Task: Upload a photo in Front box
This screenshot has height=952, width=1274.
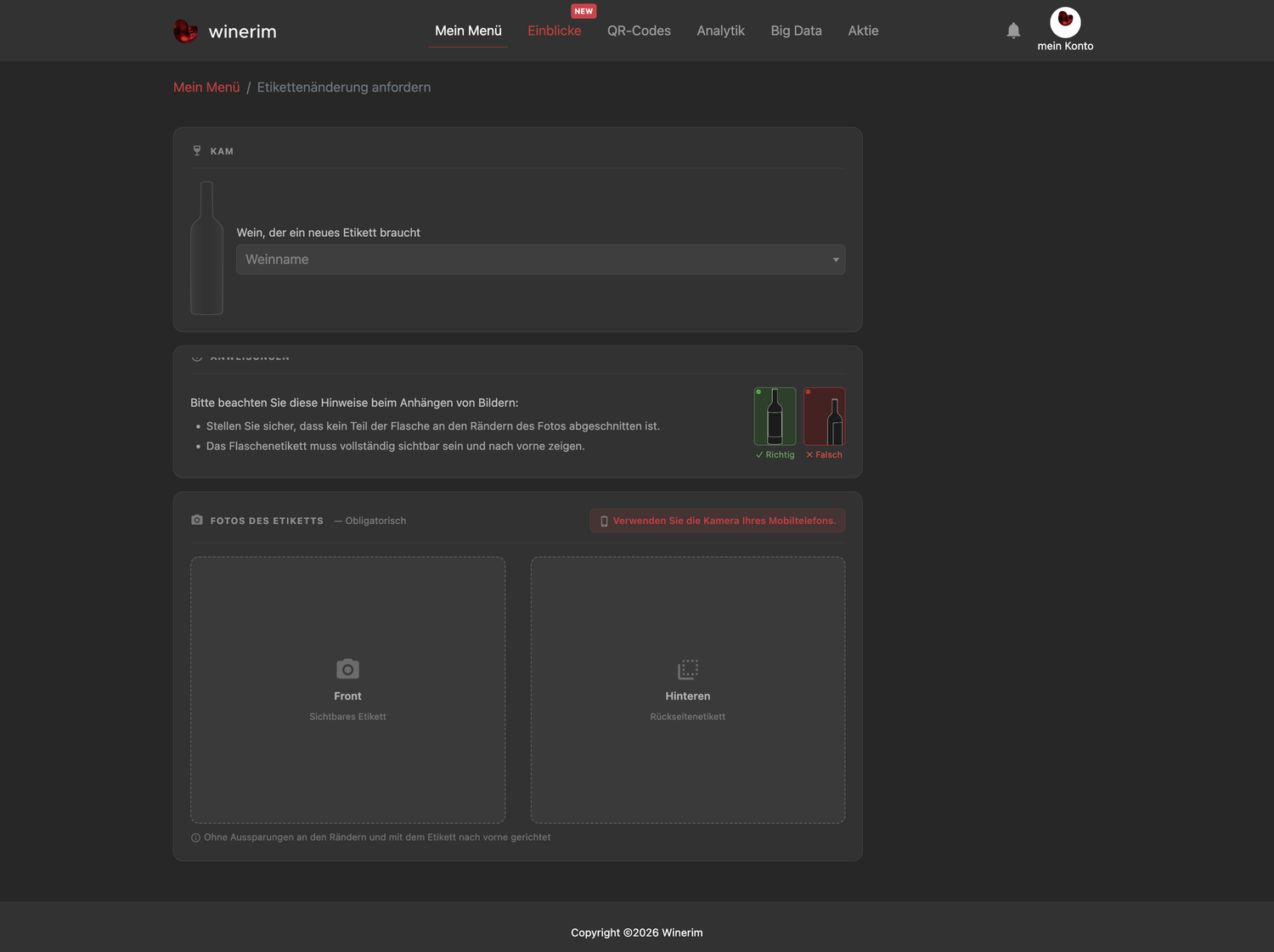Action: click(347, 690)
